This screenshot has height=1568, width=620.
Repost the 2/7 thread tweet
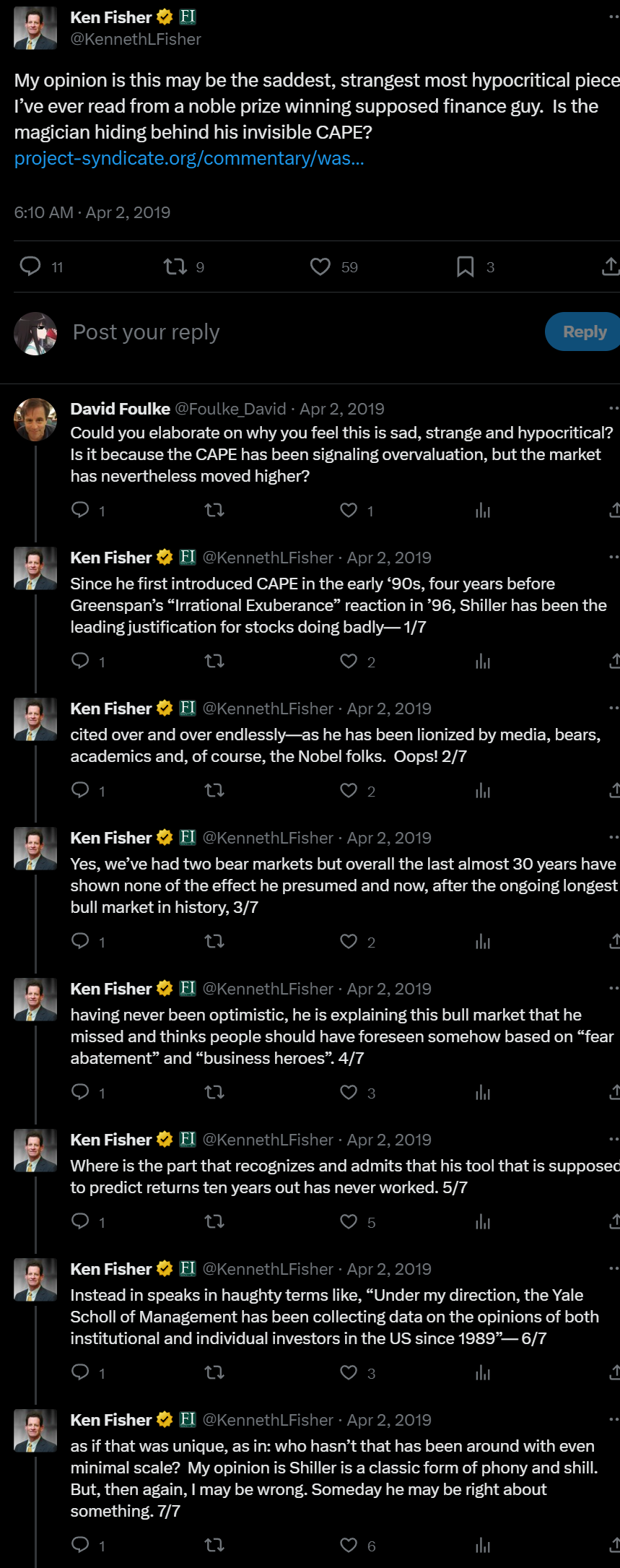pos(214,790)
